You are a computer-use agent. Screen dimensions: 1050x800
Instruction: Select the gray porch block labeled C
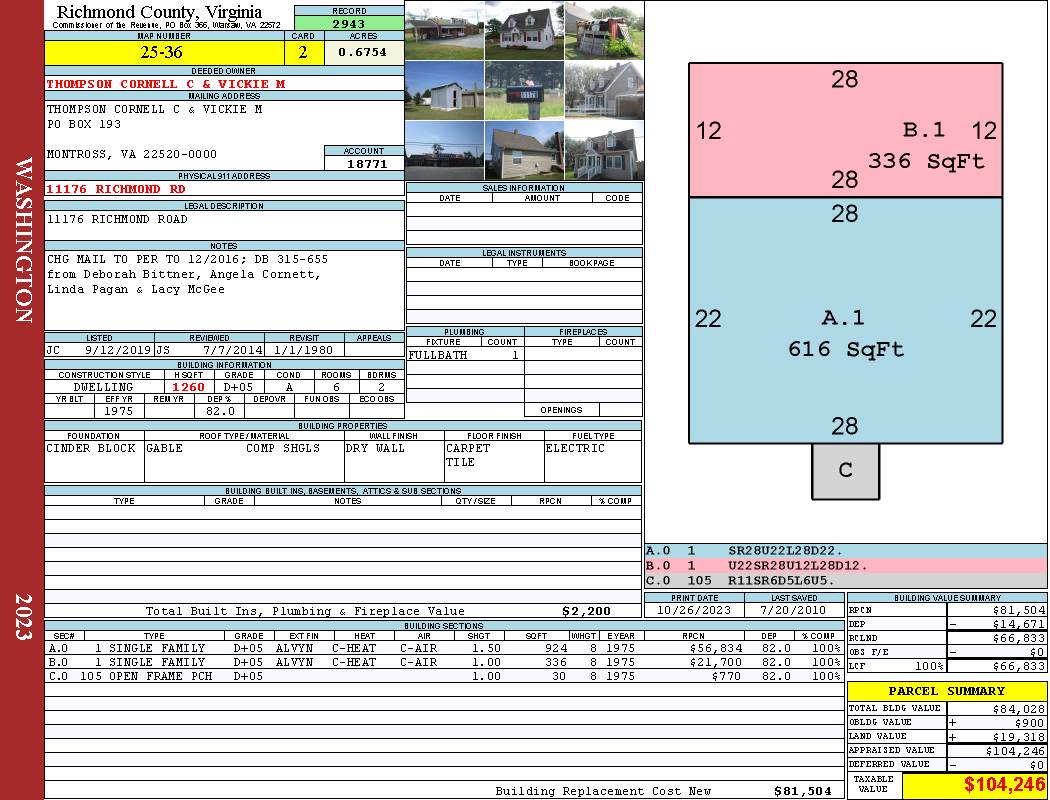click(845, 471)
